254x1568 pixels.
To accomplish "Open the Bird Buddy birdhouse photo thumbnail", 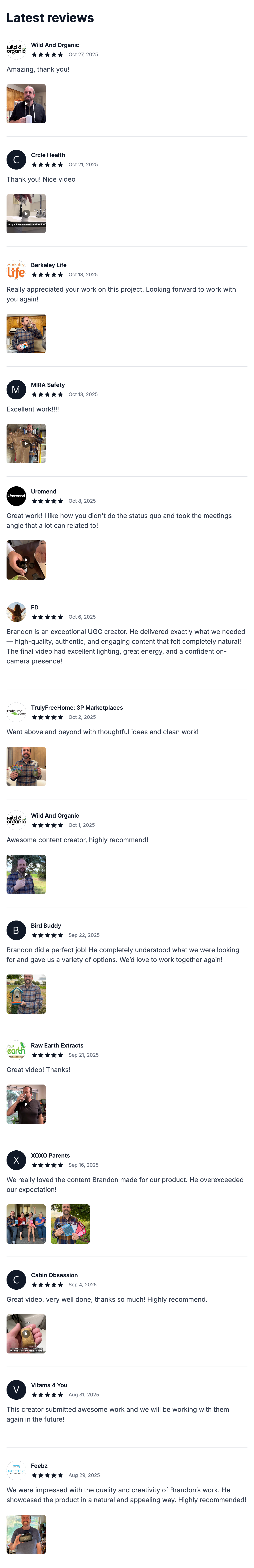I will [26, 994].
